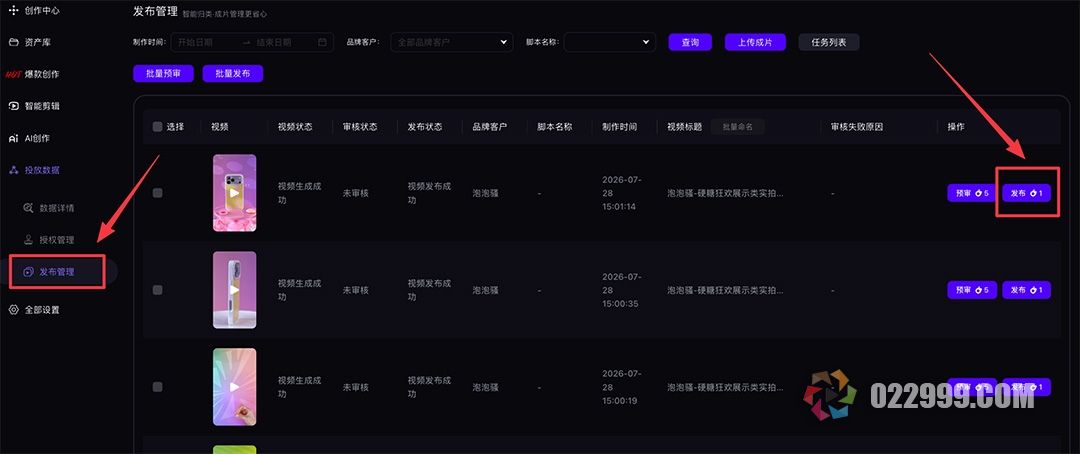Click 发布 for the 15:01:14 video

pos(1026,194)
